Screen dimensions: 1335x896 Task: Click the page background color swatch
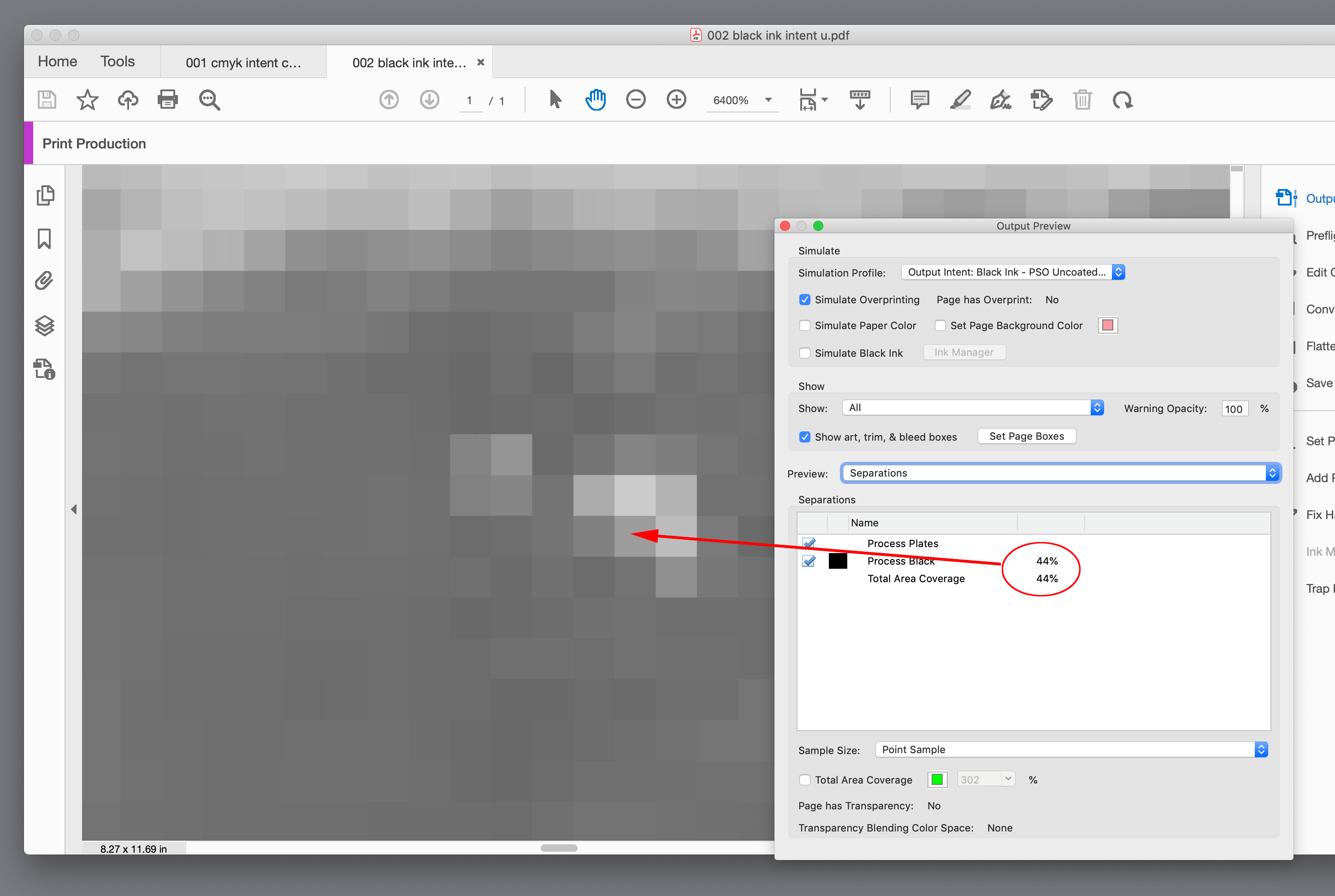coord(1107,324)
